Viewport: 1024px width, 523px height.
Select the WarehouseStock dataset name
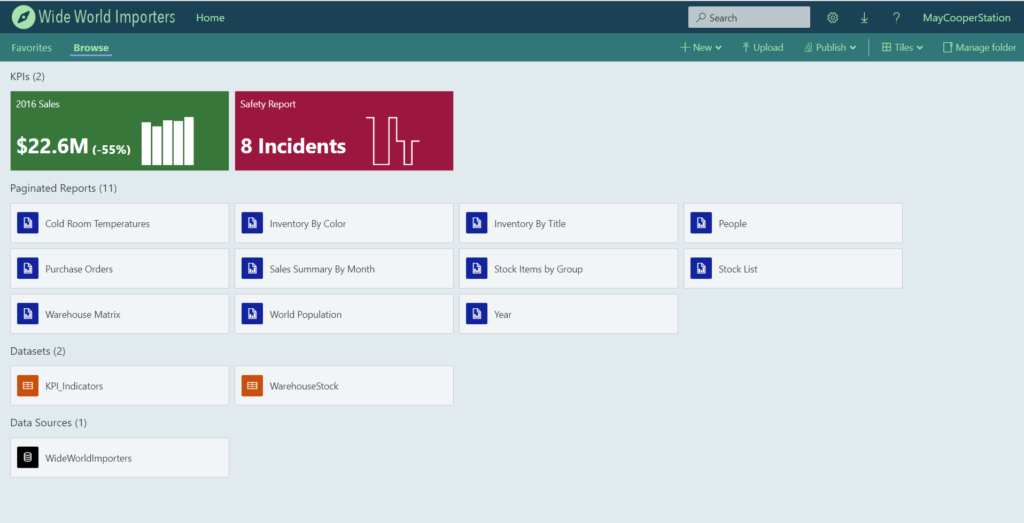point(304,386)
